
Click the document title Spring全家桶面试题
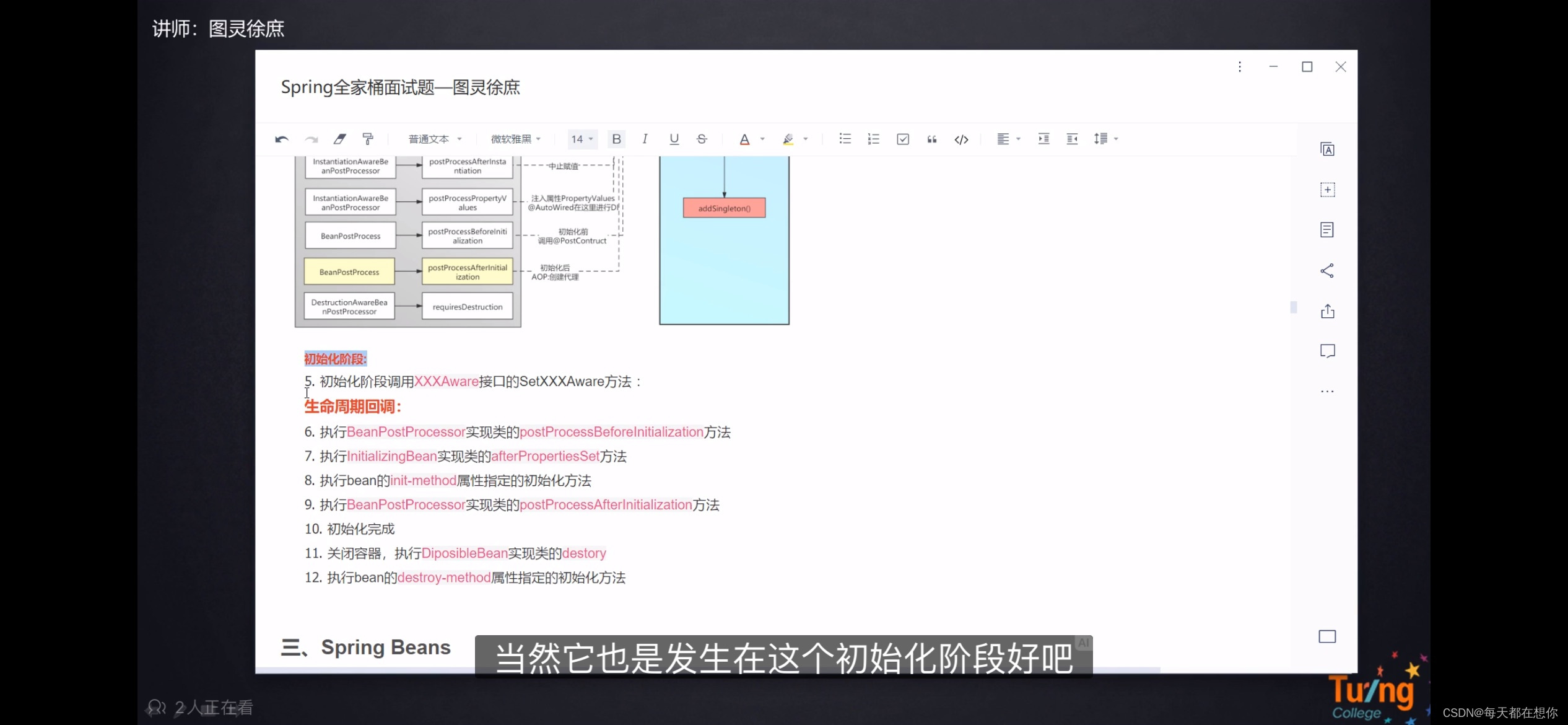pyautogui.click(x=400, y=87)
